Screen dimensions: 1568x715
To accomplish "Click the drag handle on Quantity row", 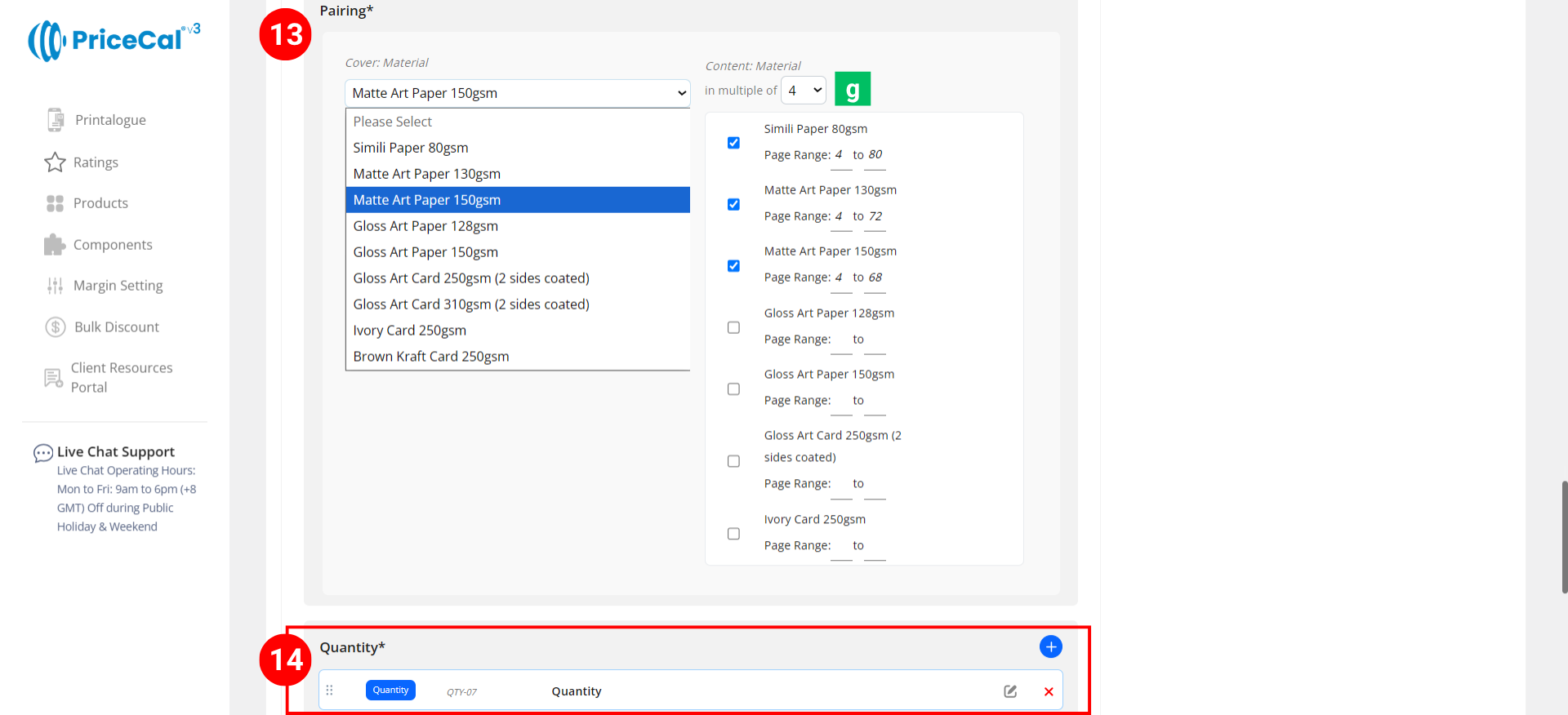I will (330, 691).
